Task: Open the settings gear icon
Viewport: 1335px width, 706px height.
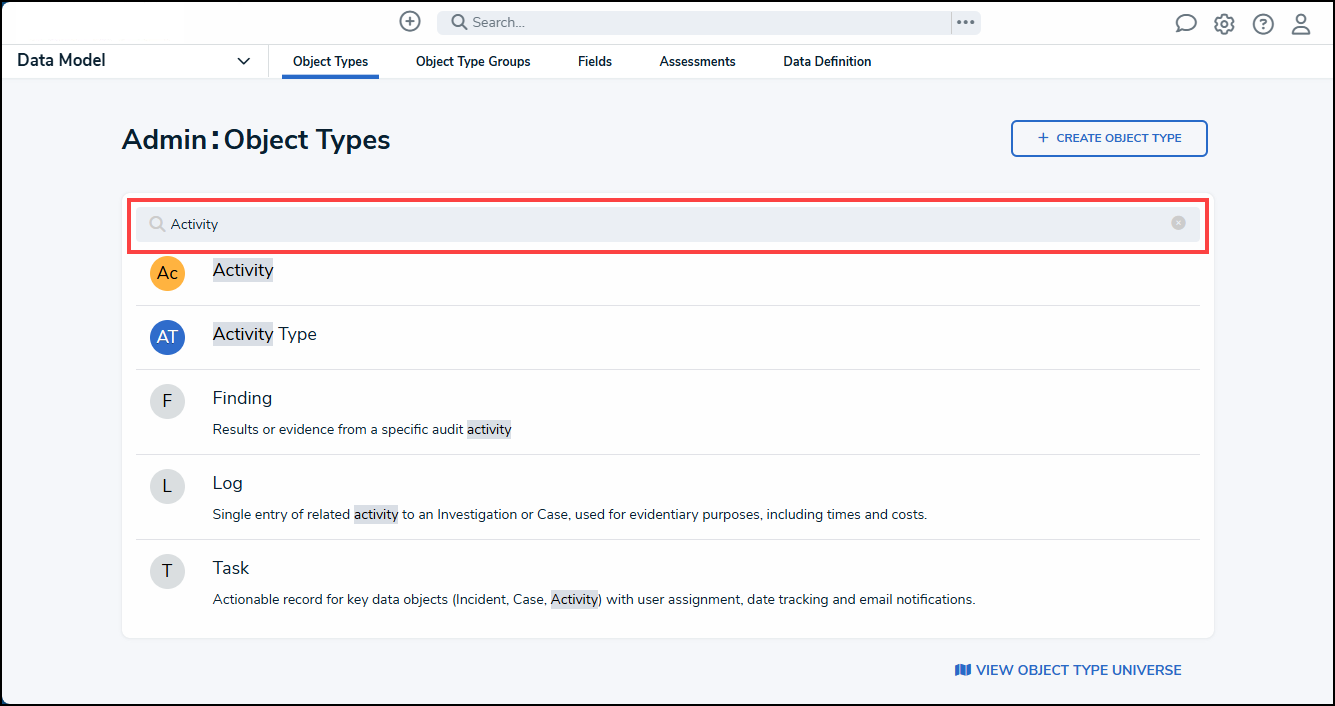Action: 1224,24
